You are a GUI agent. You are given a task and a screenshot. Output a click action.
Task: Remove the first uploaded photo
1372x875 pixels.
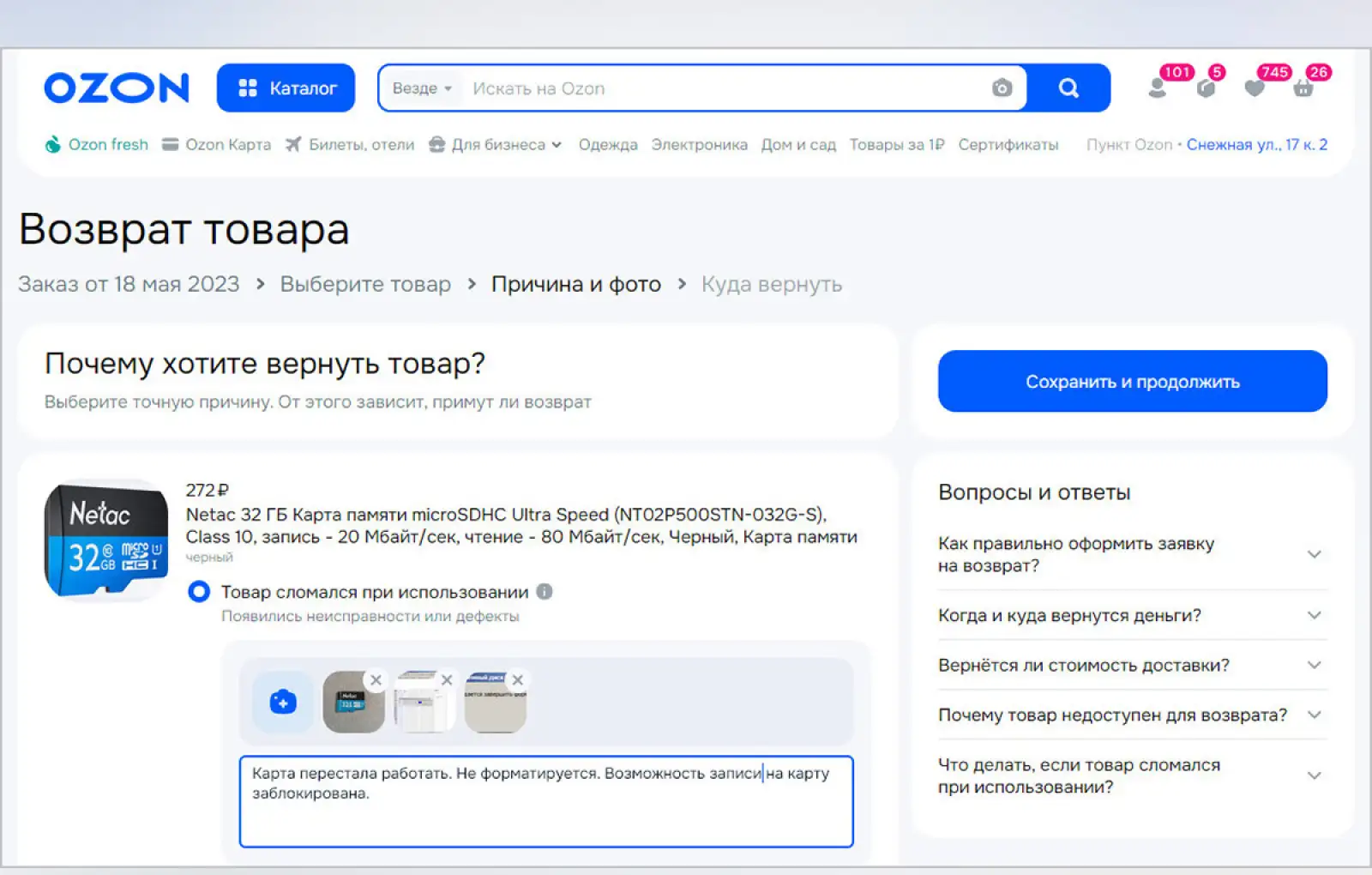point(376,680)
